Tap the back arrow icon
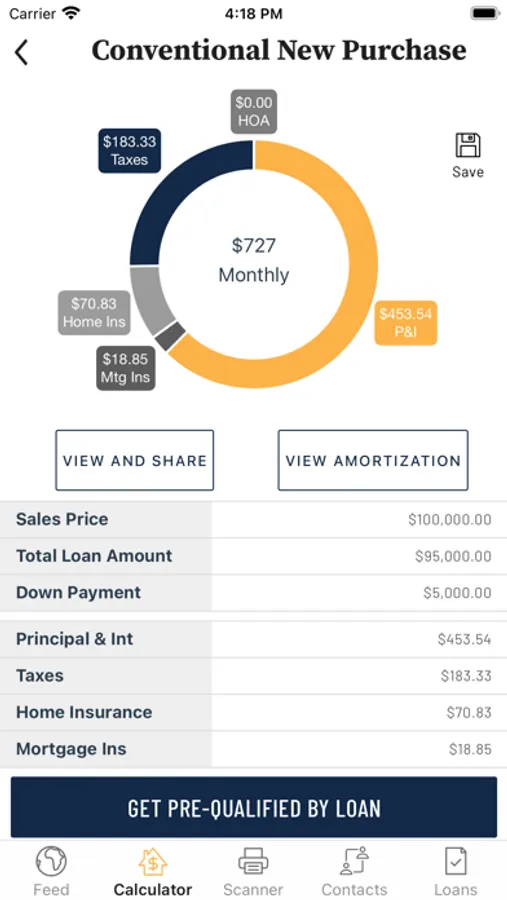 [x=21, y=52]
